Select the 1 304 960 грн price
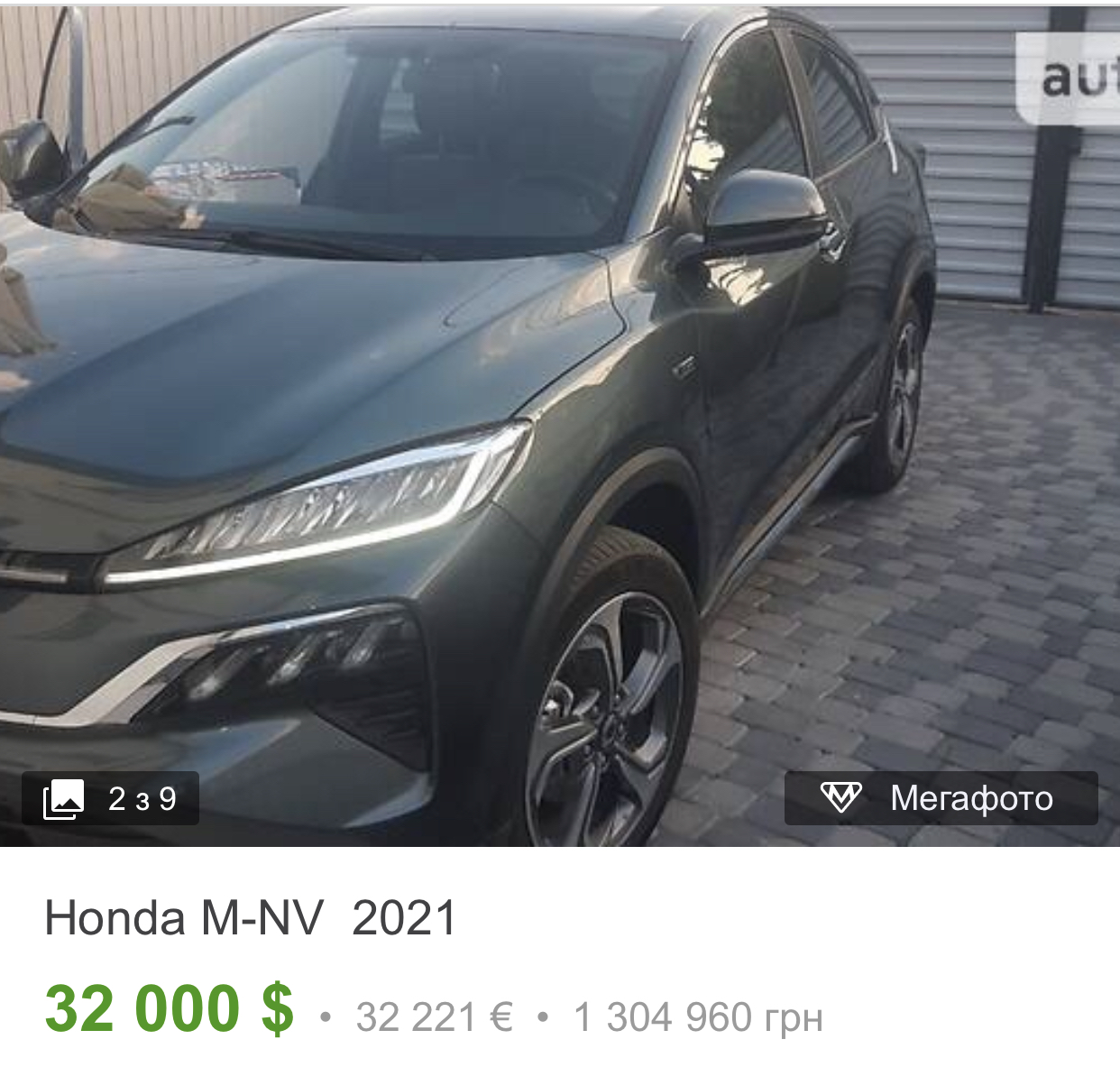Viewport: 1120px width, 1067px height. pos(698,1017)
